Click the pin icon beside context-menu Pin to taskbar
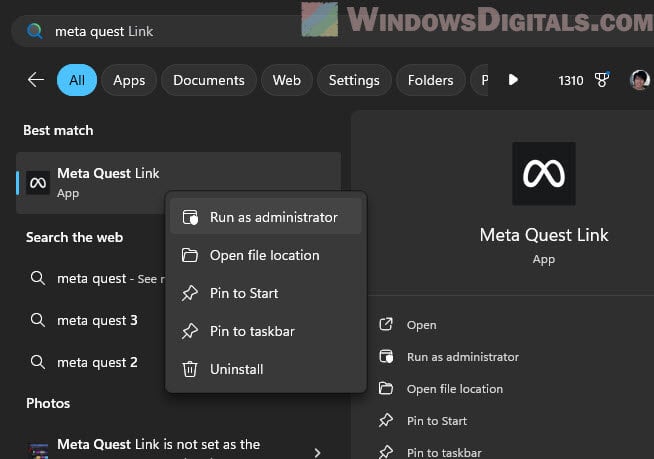The height and width of the screenshot is (459, 654). pos(190,331)
